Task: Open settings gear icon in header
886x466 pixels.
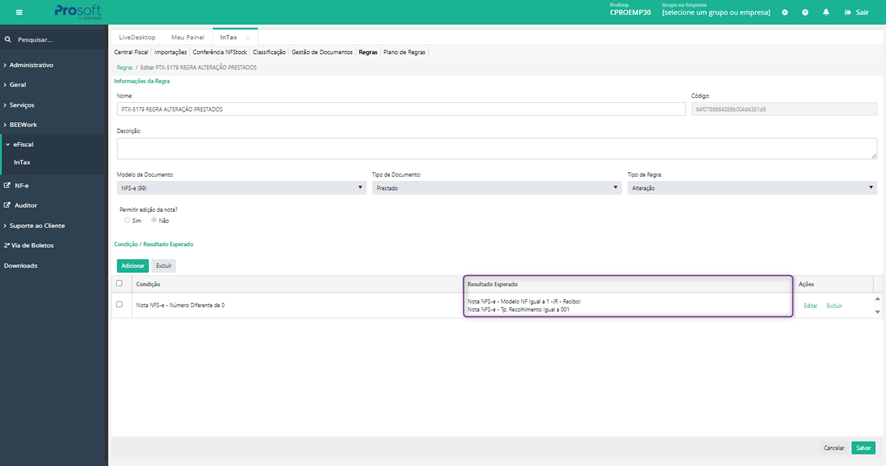Action: [x=785, y=12]
